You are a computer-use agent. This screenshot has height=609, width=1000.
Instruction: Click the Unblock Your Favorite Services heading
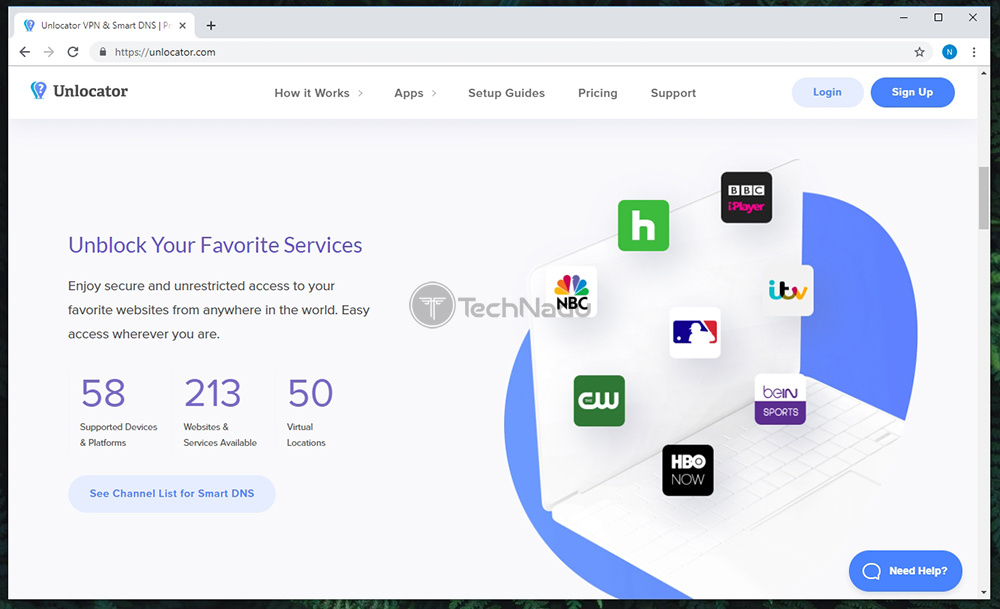tap(215, 246)
